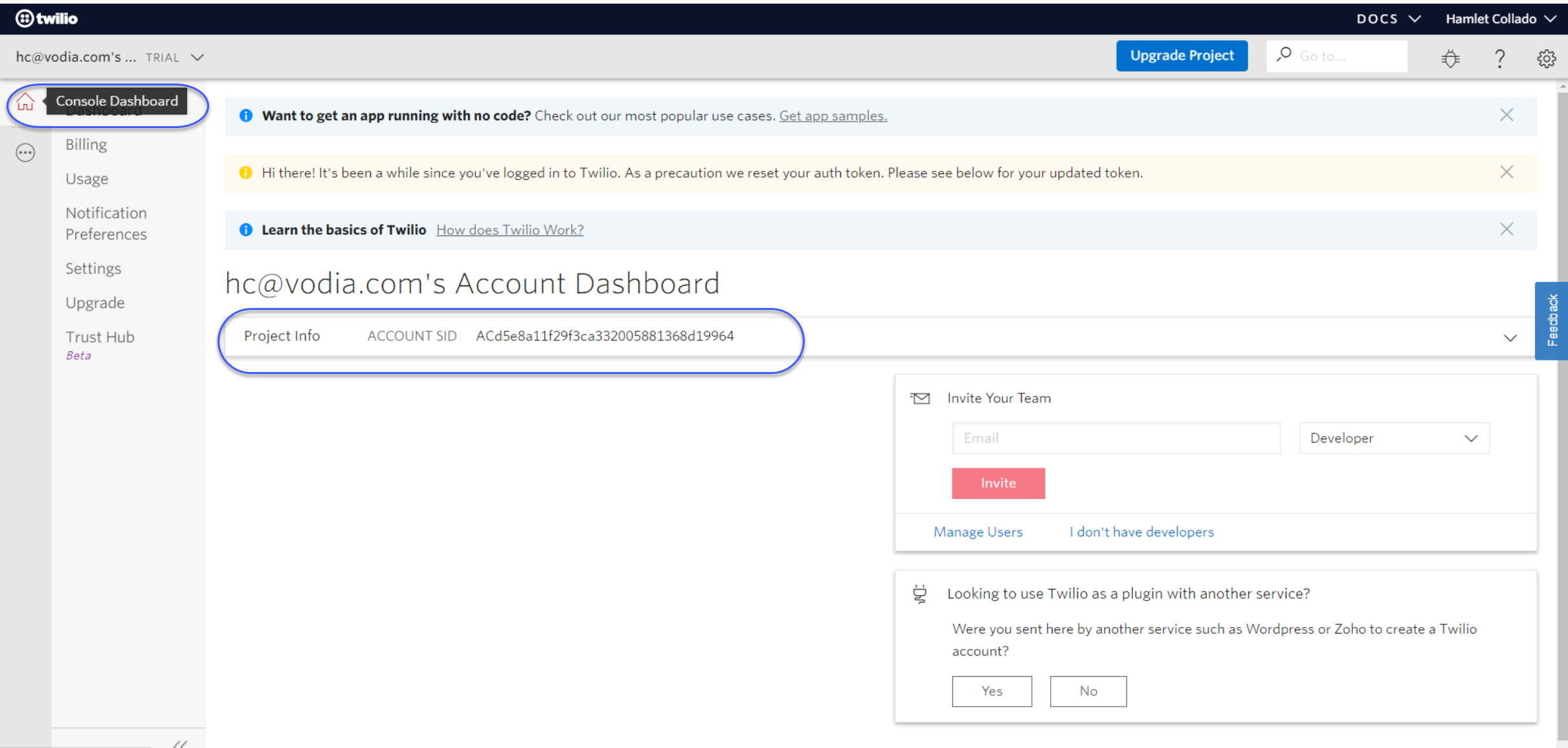Dismiss the Learn the basics banner
The height and width of the screenshot is (748, 1568).
tap(1506, 229)
